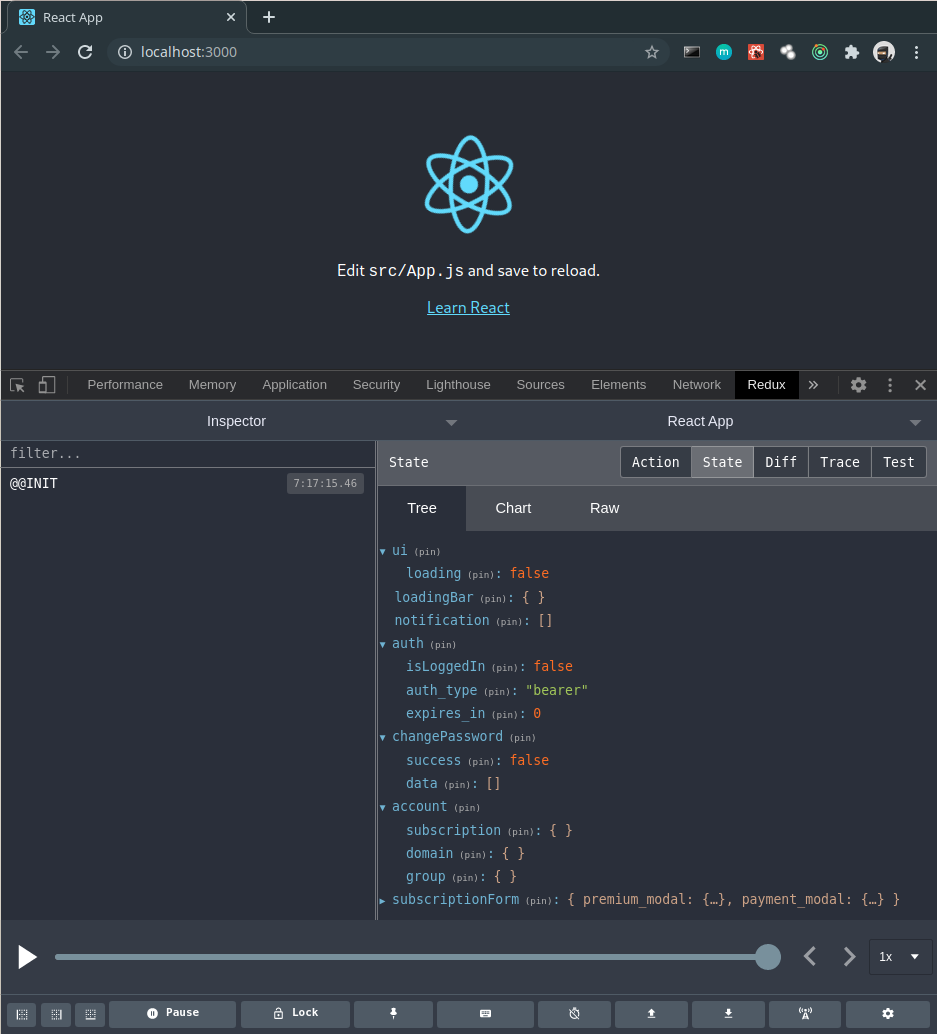Click the timeline slider handle
Viewport: 937px width, 1034px height.
pyautogui.click(x=768, y=957)
